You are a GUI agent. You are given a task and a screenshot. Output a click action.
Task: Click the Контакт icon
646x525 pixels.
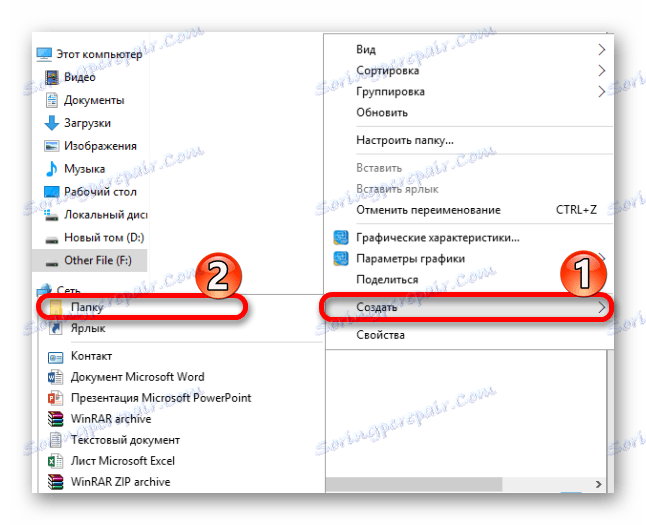(x=55, y=357)
